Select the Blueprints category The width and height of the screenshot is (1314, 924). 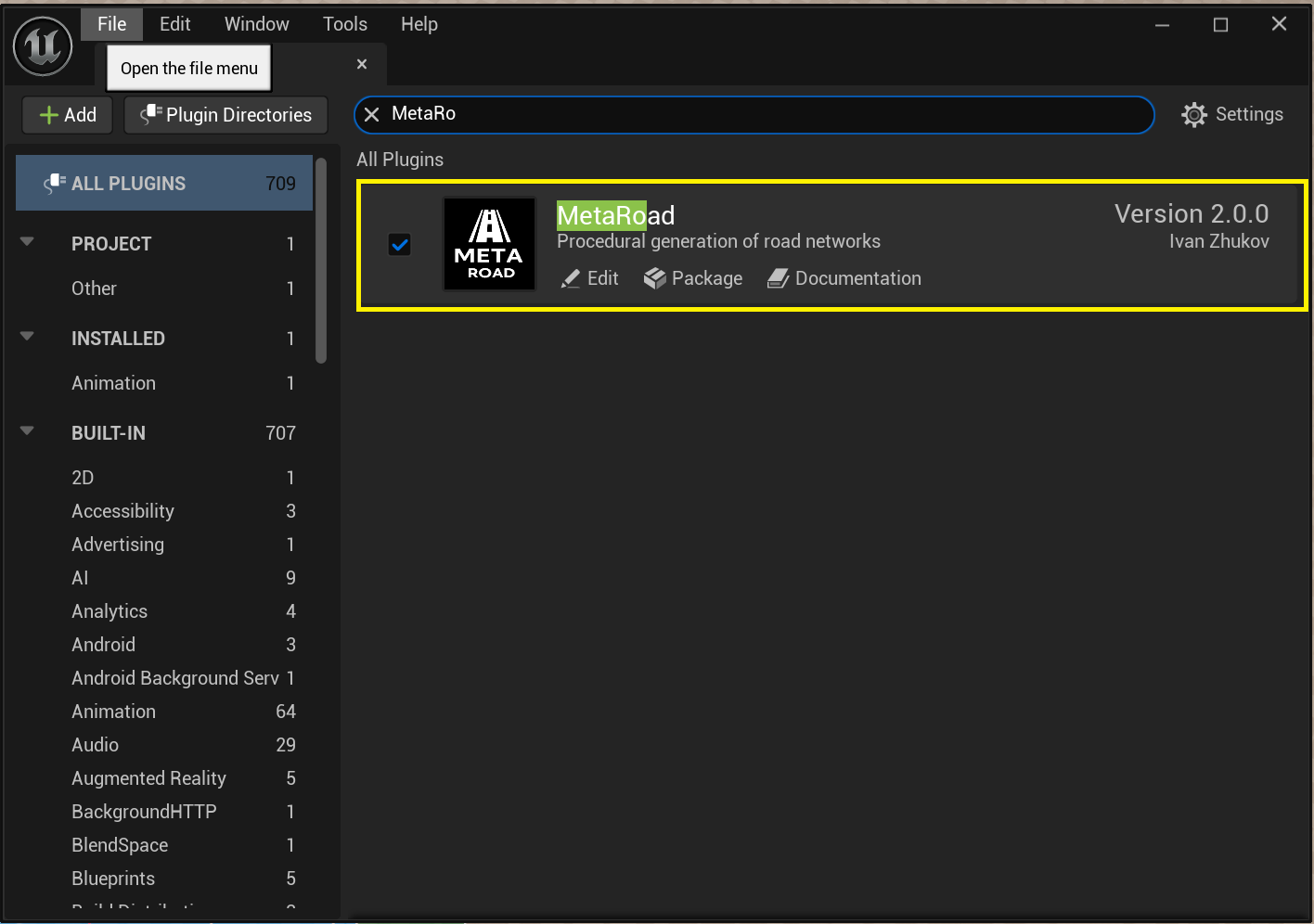point(164,879)
